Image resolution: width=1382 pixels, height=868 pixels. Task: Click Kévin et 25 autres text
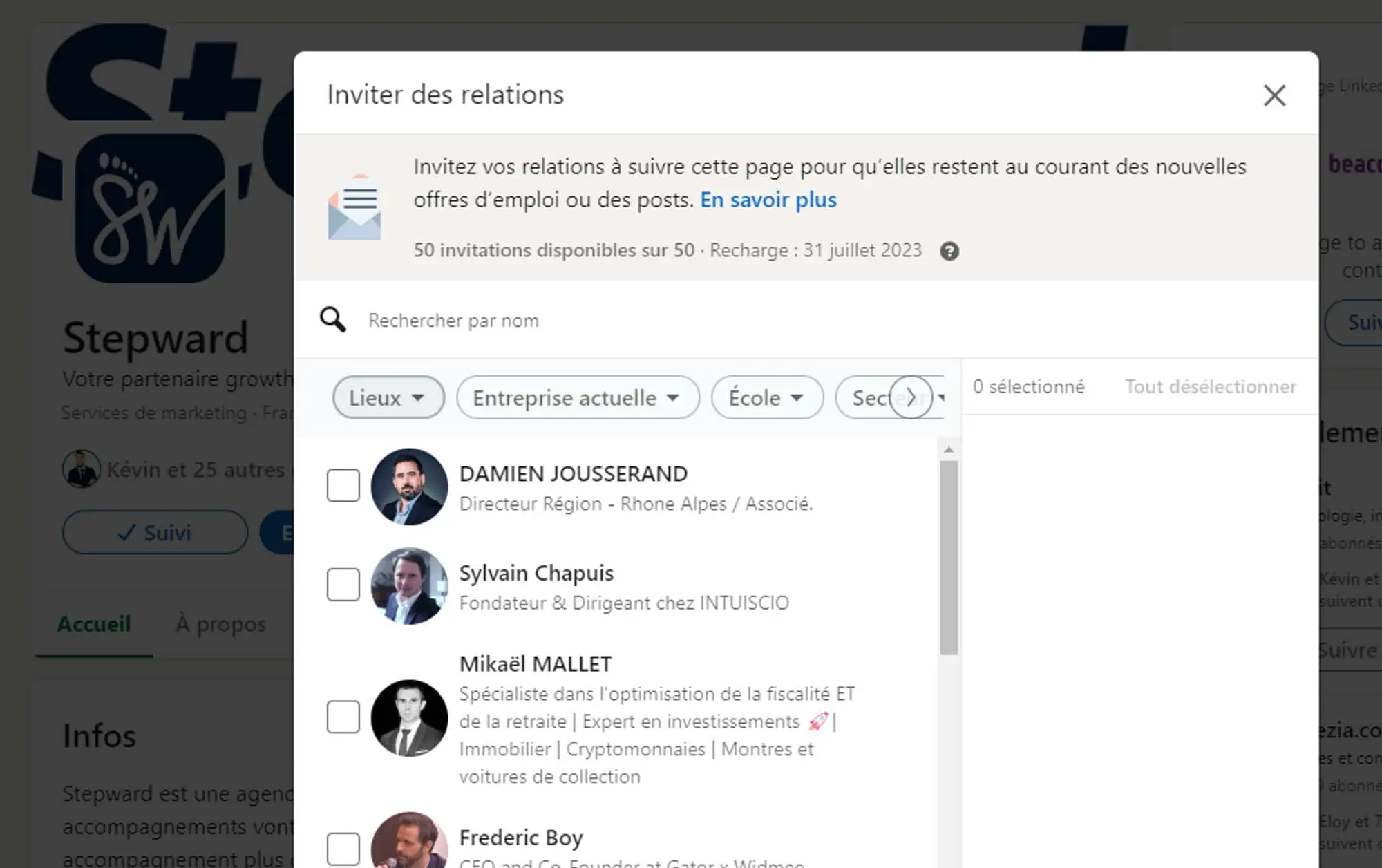(x=196, y=470)
